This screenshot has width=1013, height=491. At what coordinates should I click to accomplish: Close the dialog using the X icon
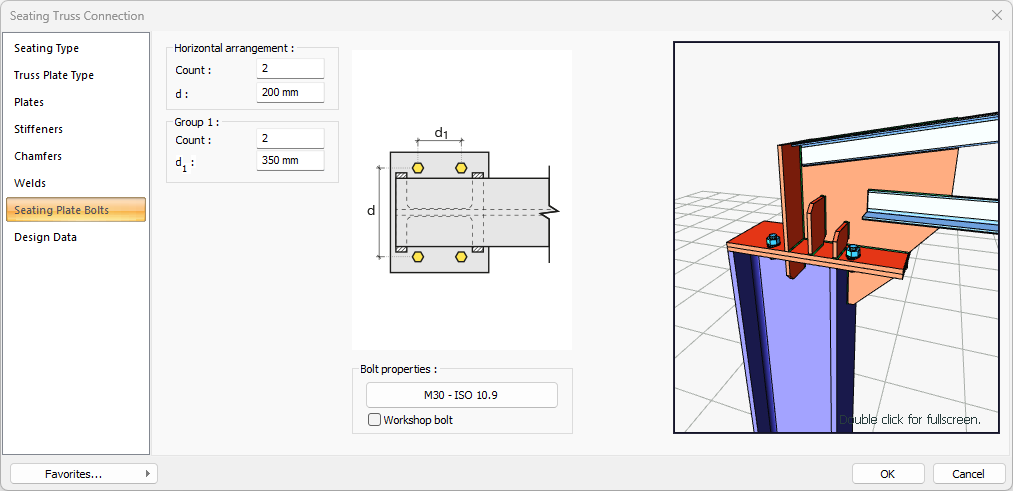tap(996, 15)
